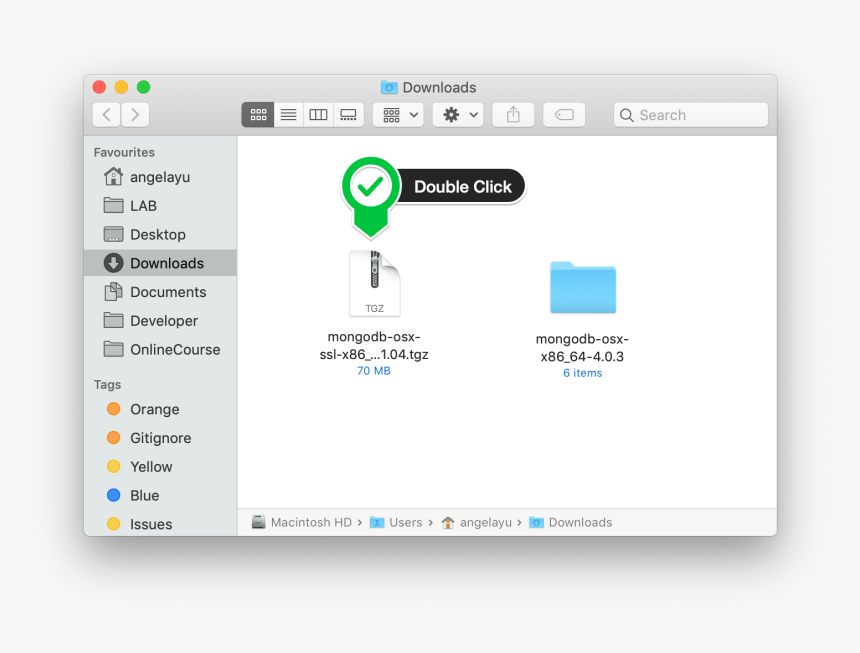Maximize the Finder window with green button

coord(144,87)
